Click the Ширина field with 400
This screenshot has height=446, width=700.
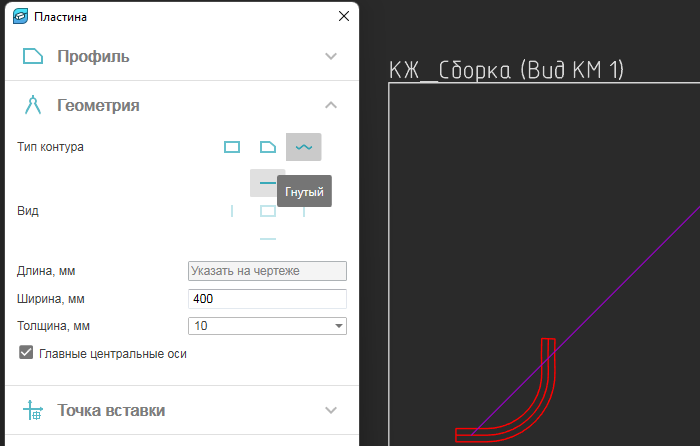267,299
